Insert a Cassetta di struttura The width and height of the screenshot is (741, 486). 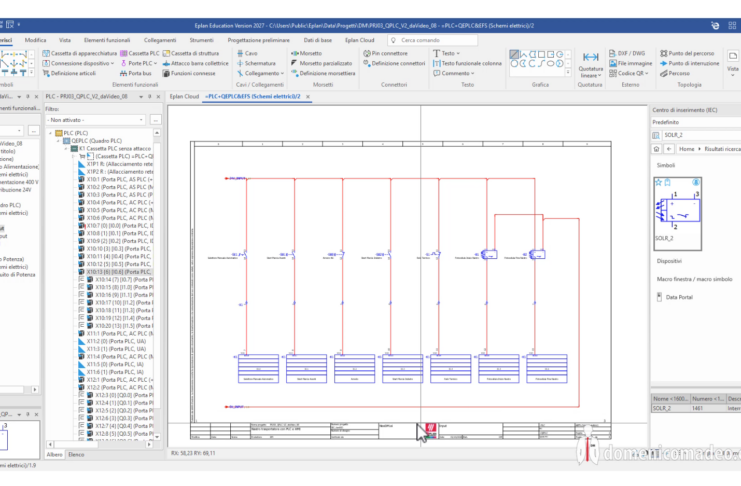(x=191, y=53)
